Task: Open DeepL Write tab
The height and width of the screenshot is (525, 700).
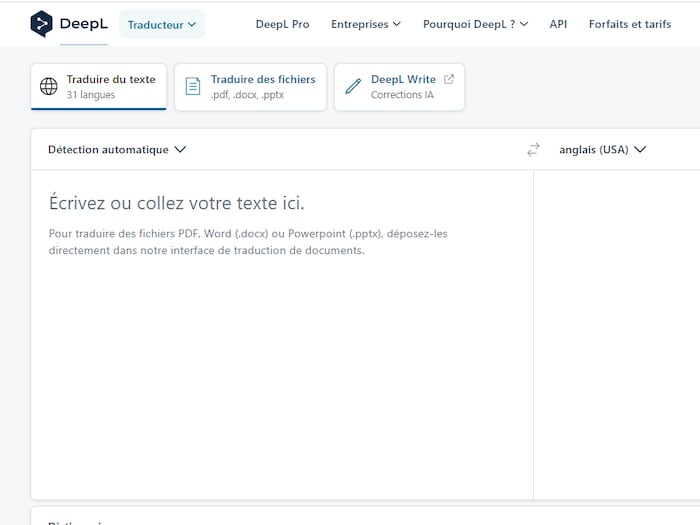Action: pos(399,87)
